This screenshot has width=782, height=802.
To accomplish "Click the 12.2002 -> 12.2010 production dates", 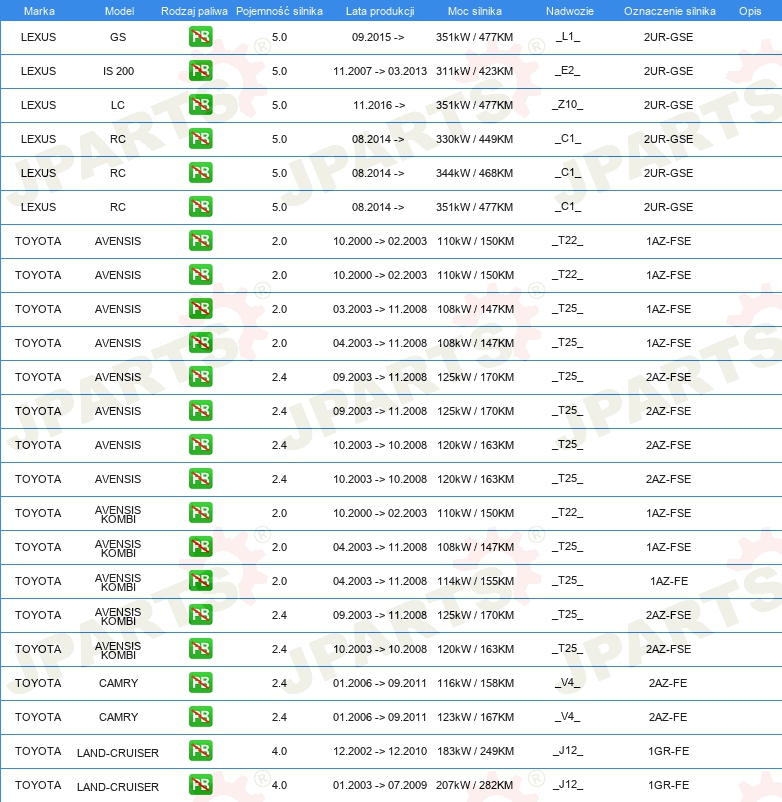I will click(x=379, y=751).
